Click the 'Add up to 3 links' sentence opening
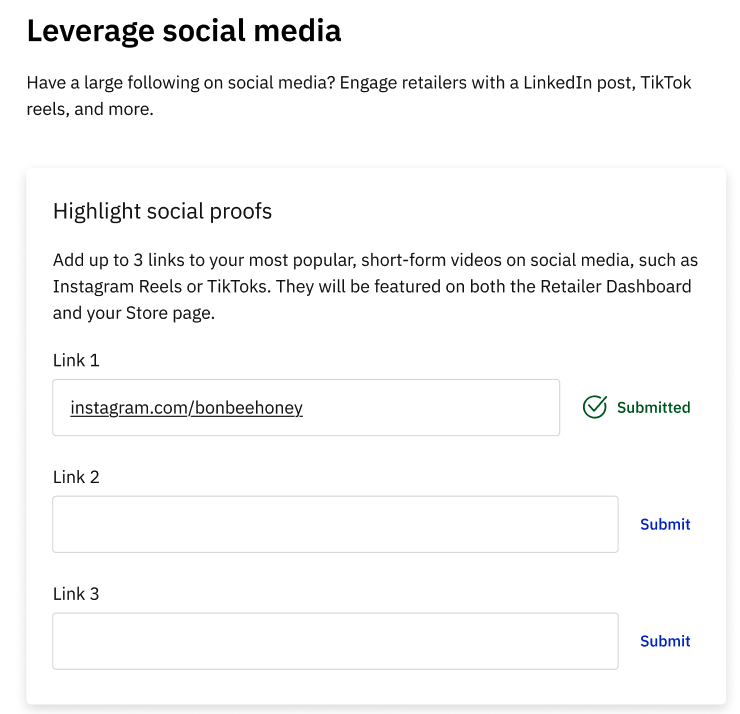This screenshot has height=714, width=740. click(118, 260)
